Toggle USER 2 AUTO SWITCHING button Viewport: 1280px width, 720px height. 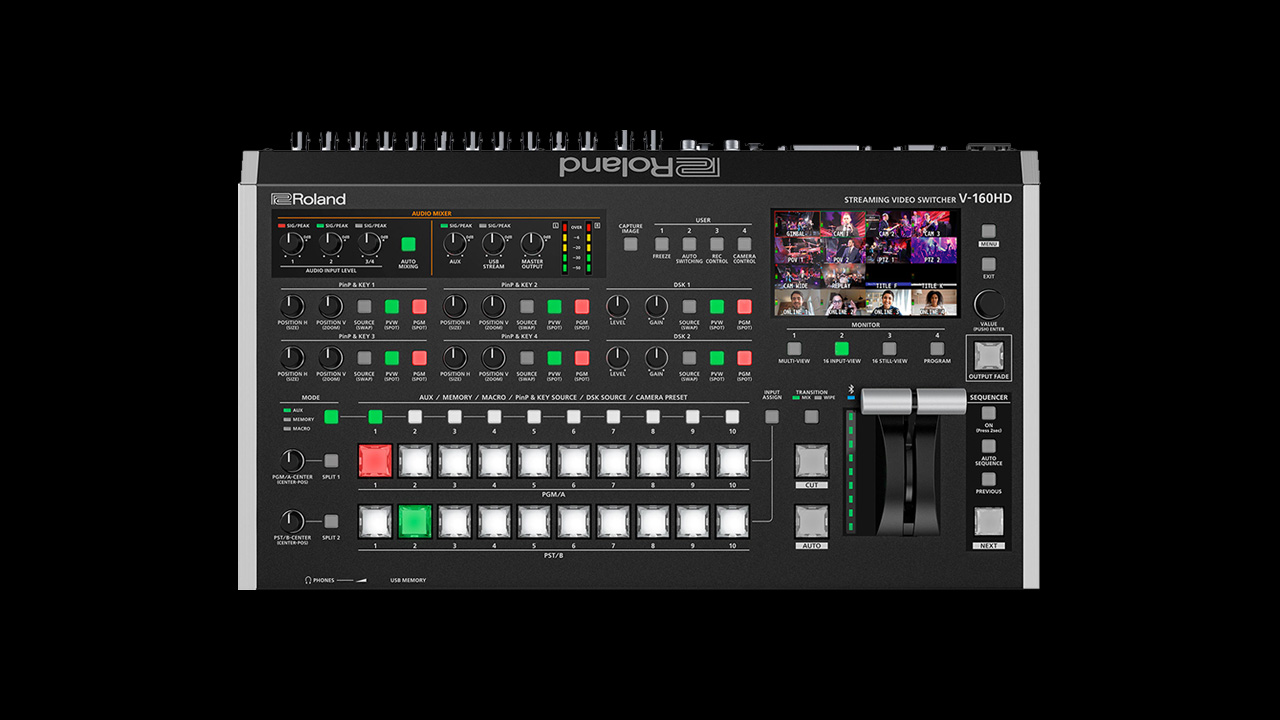(x=689, y=243)
